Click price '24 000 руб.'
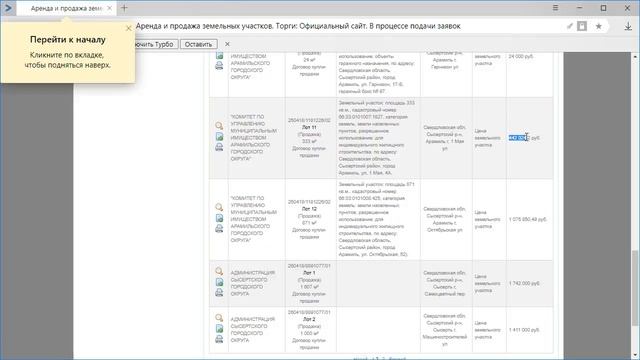 pos(521,56)
